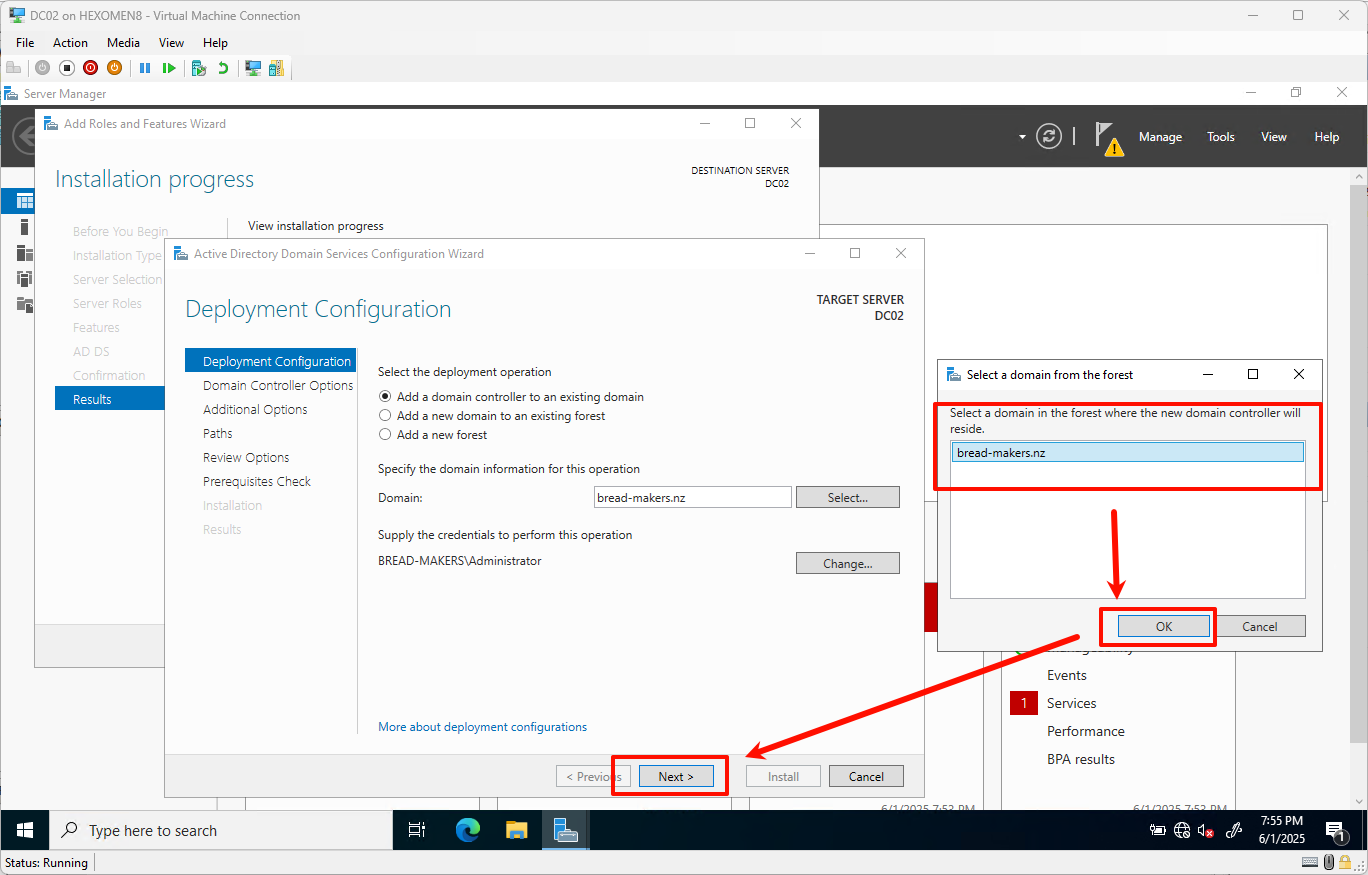Click the Select... button next to Domain

point(847,497)
